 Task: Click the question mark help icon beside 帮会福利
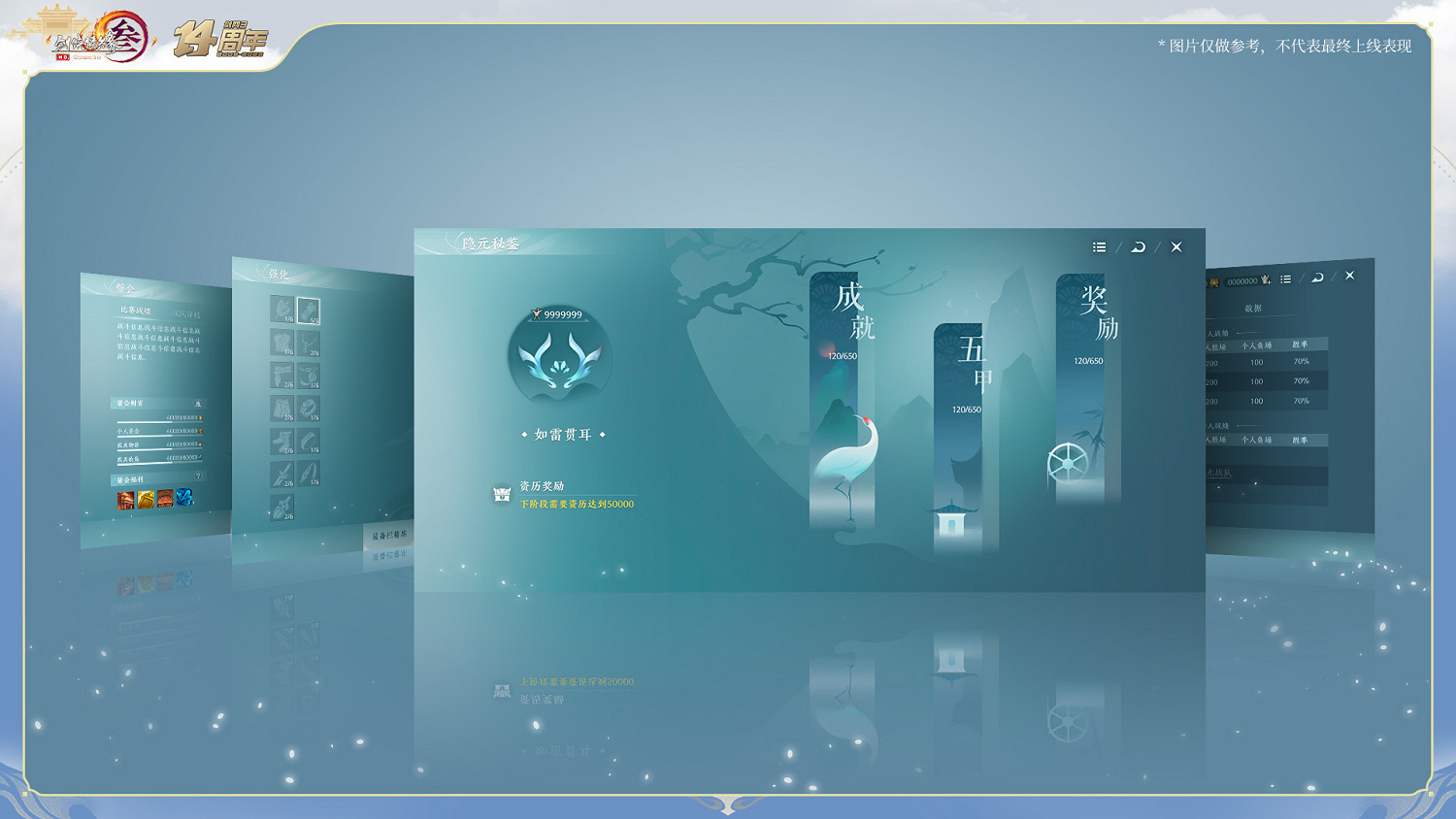click(x=198, y=476)
